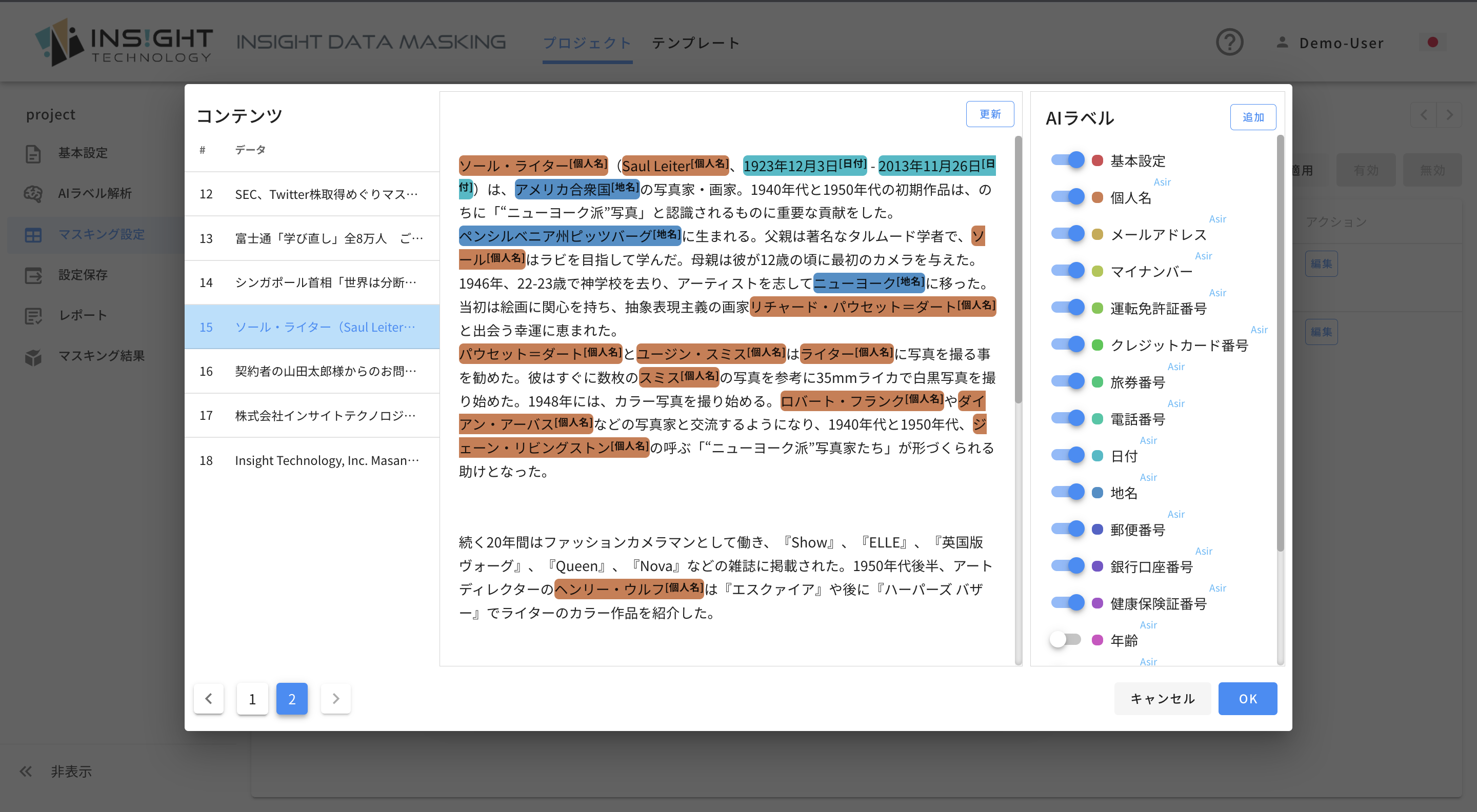Image resolution: width=1477 pixels, height=812 pixels.
Task: Open the 基本設定 document icon in sidebar
Action: tap(33, 154)
